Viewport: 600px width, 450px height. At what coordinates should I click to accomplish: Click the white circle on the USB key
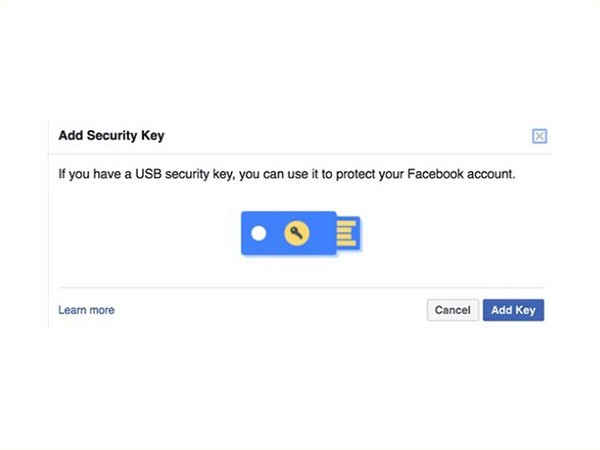[259, 233]
